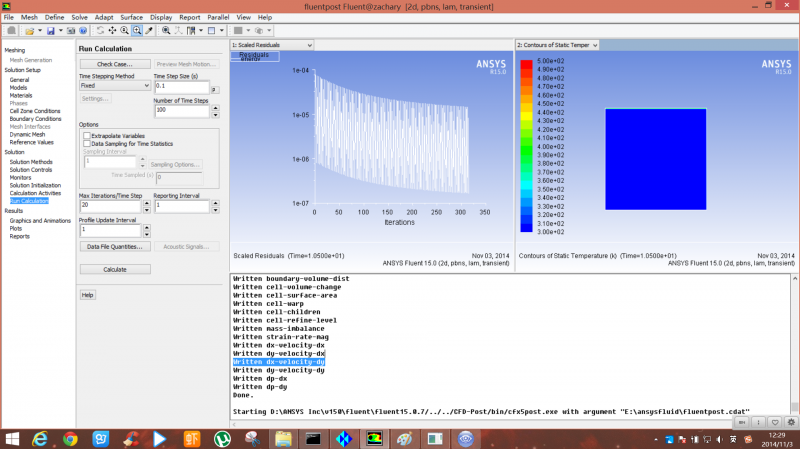Open the Surface menu

(131, 17)
